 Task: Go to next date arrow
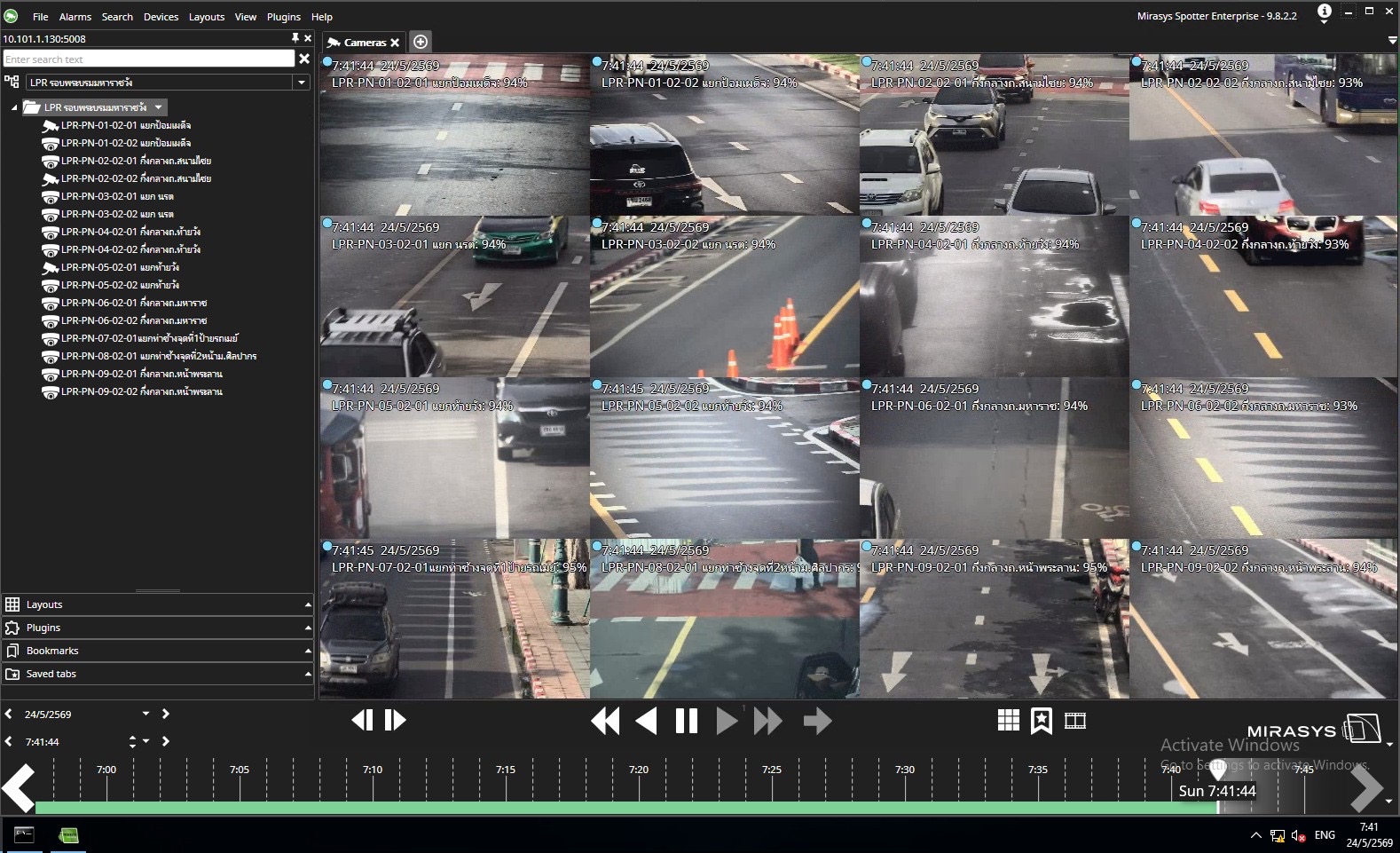pos(166,714)
